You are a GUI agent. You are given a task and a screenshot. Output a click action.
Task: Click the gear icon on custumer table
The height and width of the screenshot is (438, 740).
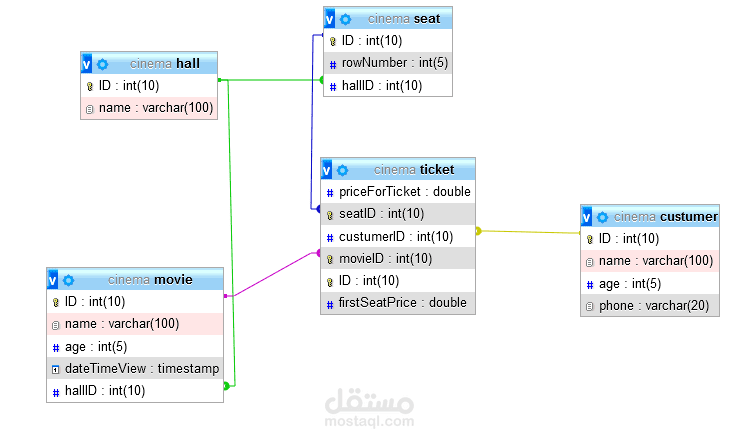pos(602,217)
